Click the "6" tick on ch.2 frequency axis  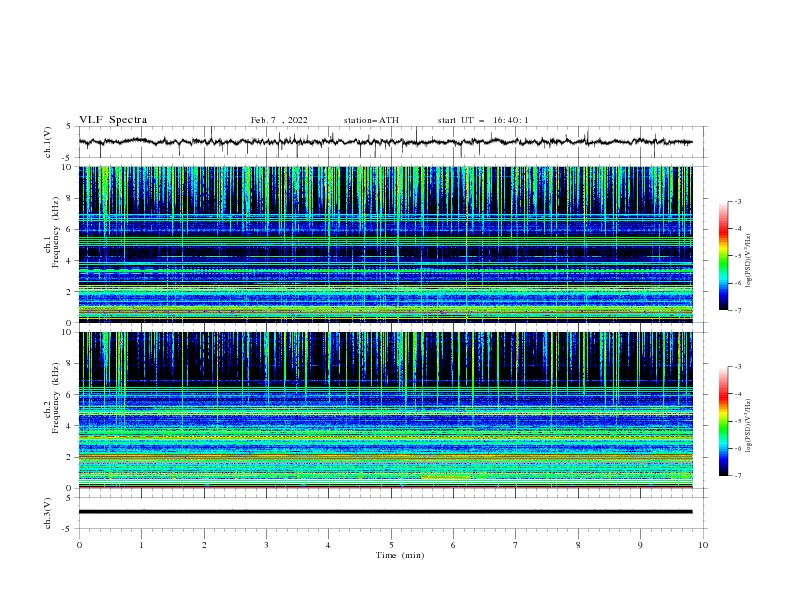click(70, 395)
